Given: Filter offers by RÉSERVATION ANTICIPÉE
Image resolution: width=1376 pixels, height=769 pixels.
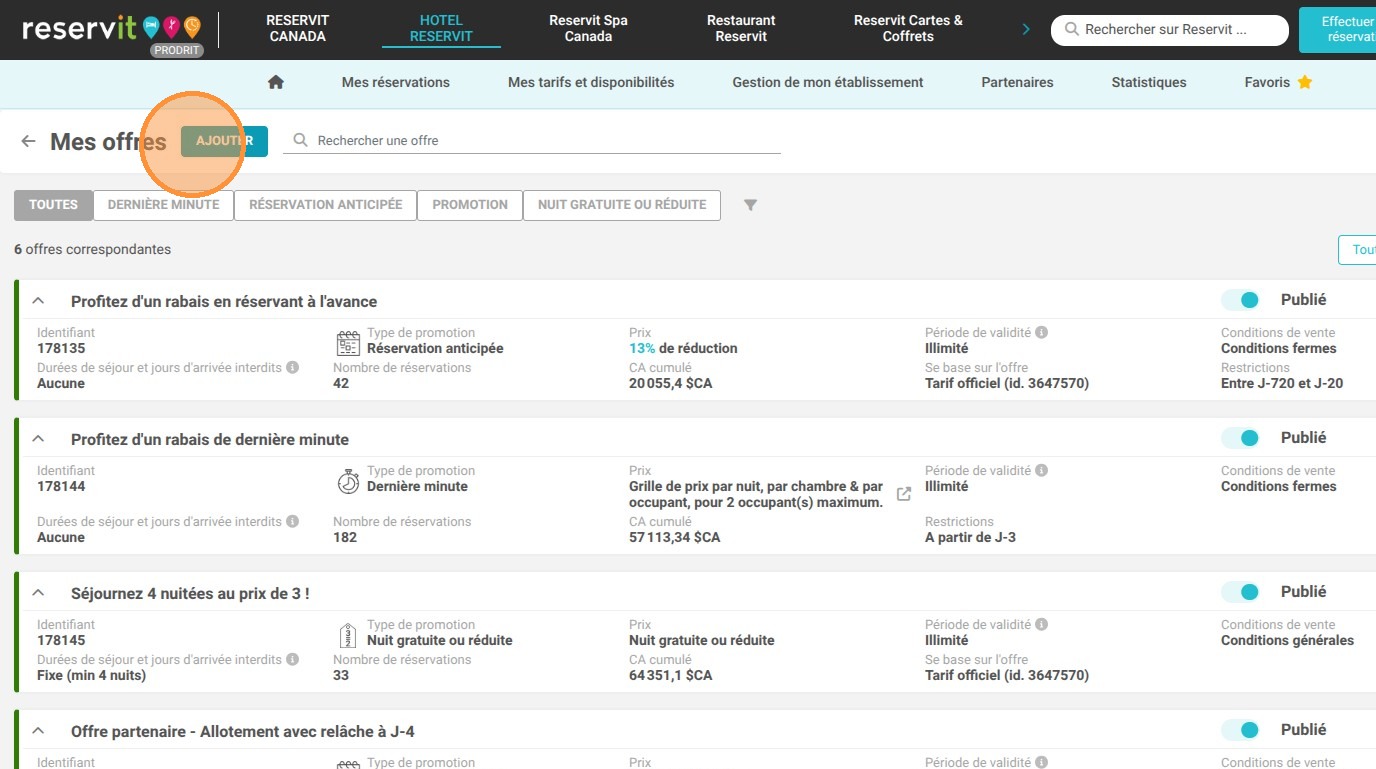Looking at the screenshot, I should click(x=325, y=205).
